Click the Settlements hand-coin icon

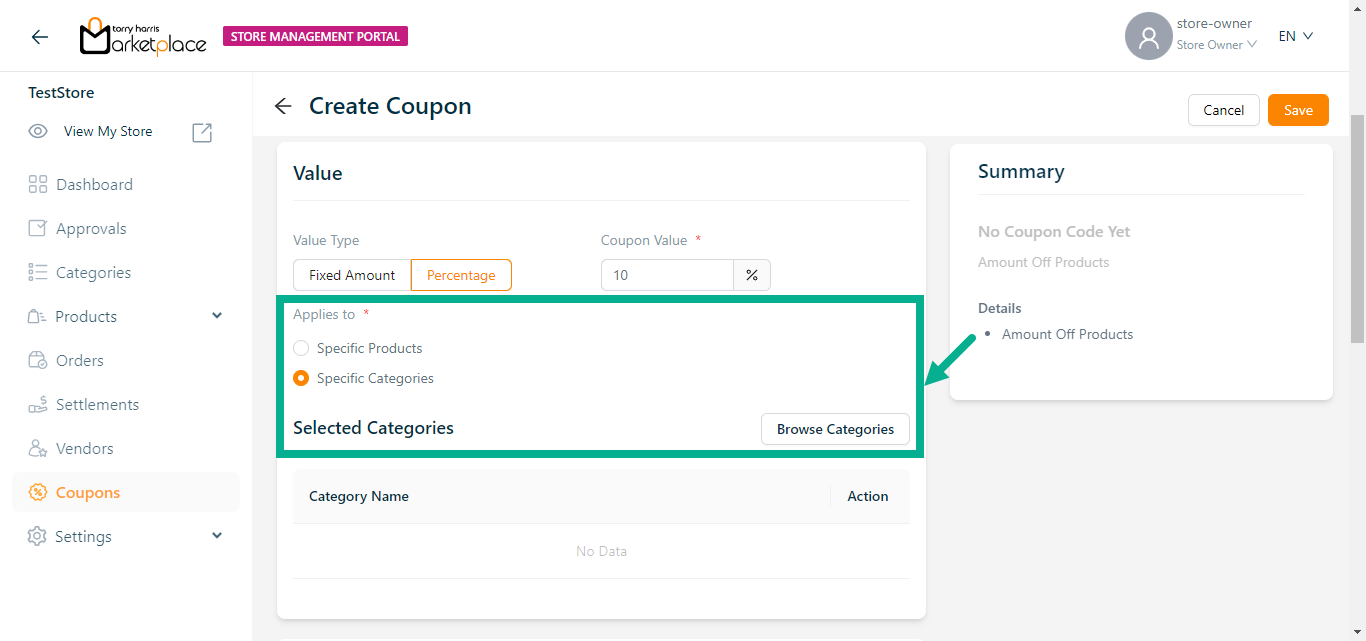38,404
